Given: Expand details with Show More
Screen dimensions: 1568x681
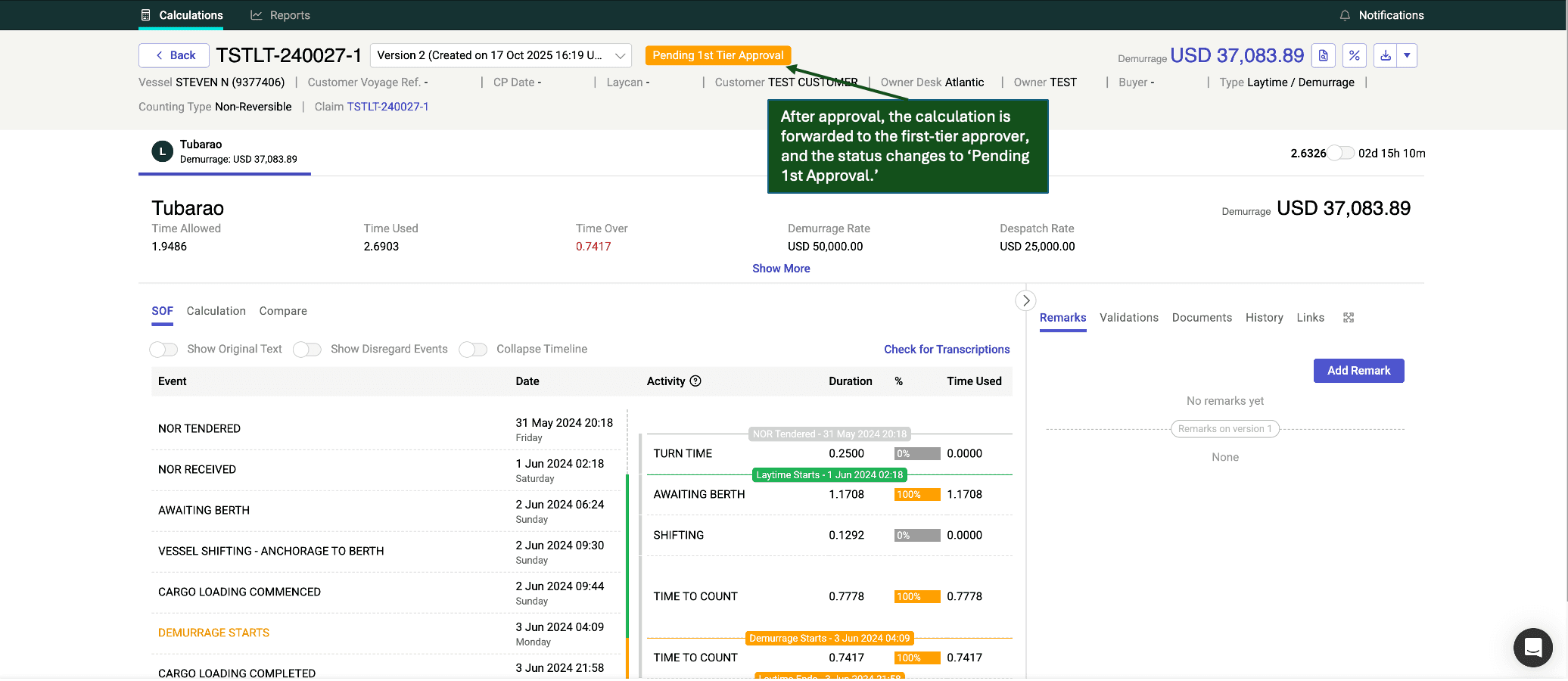Looking at the screenshot, I should [781, 269].
